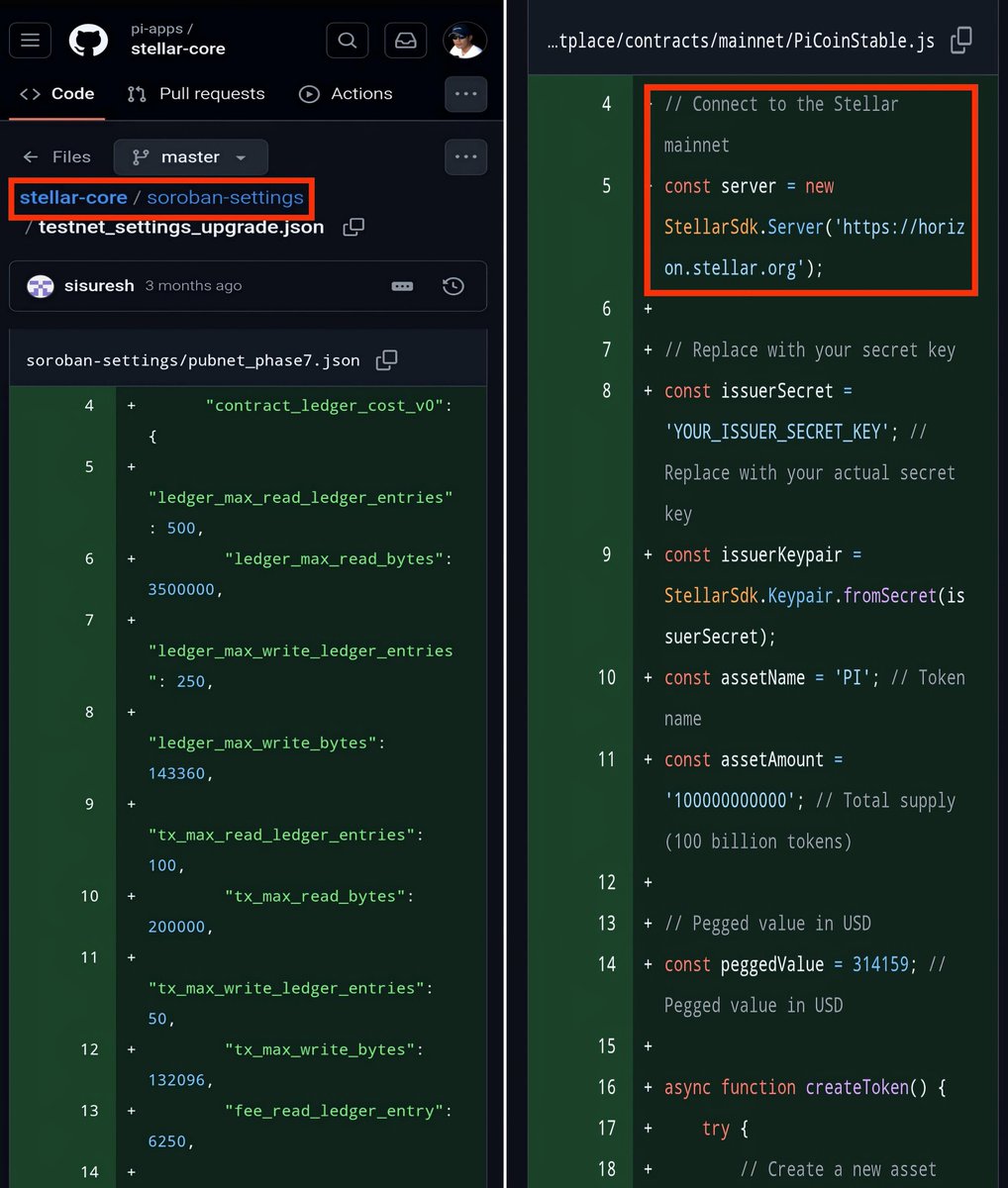Select the soroban-settings/pubnet_phase7.json path text

point(193,360)
